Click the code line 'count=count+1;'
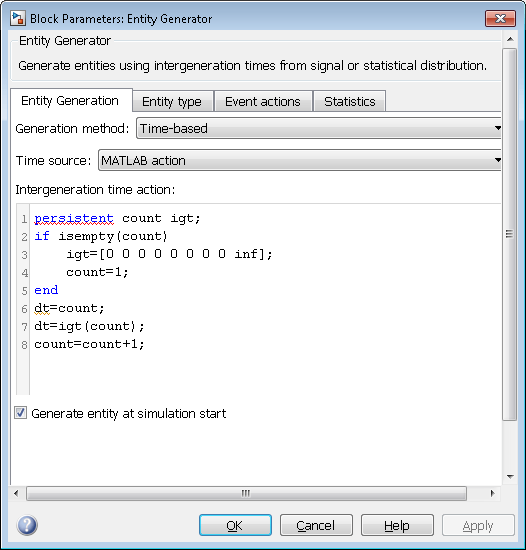 click(x=89, y=344)
